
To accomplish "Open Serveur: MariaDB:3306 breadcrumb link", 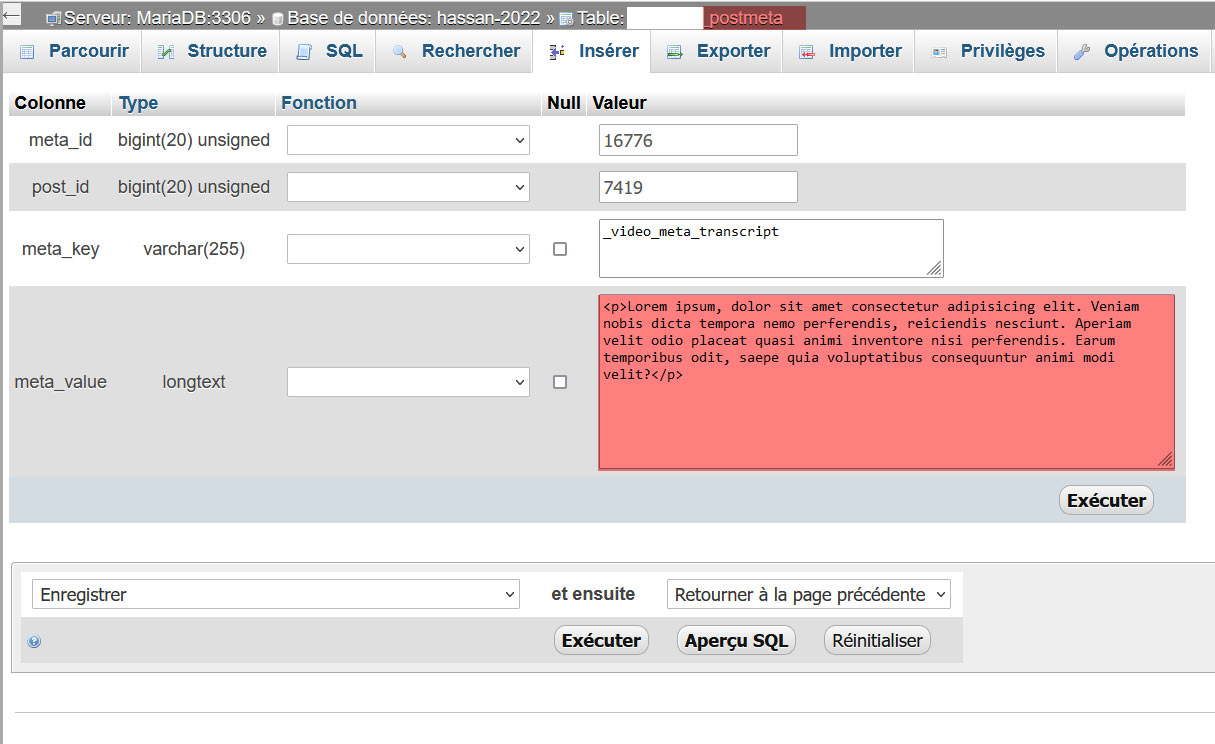I will 157,19.
